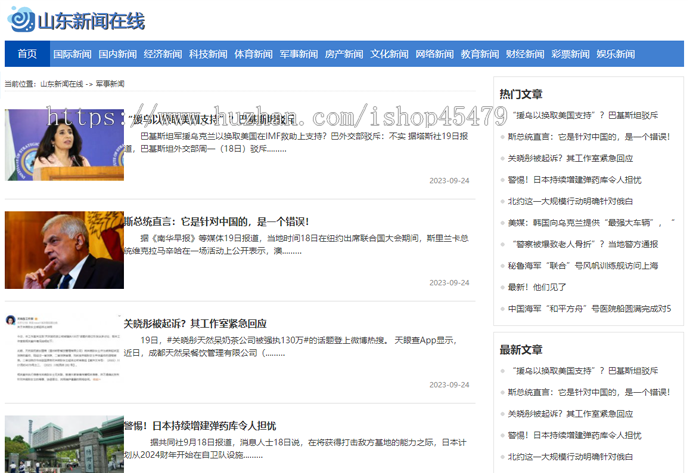Screen dimensions: 689x473
Task: Open the Weibo statement screenshot thumbnail
Action: tap(64, 349)
